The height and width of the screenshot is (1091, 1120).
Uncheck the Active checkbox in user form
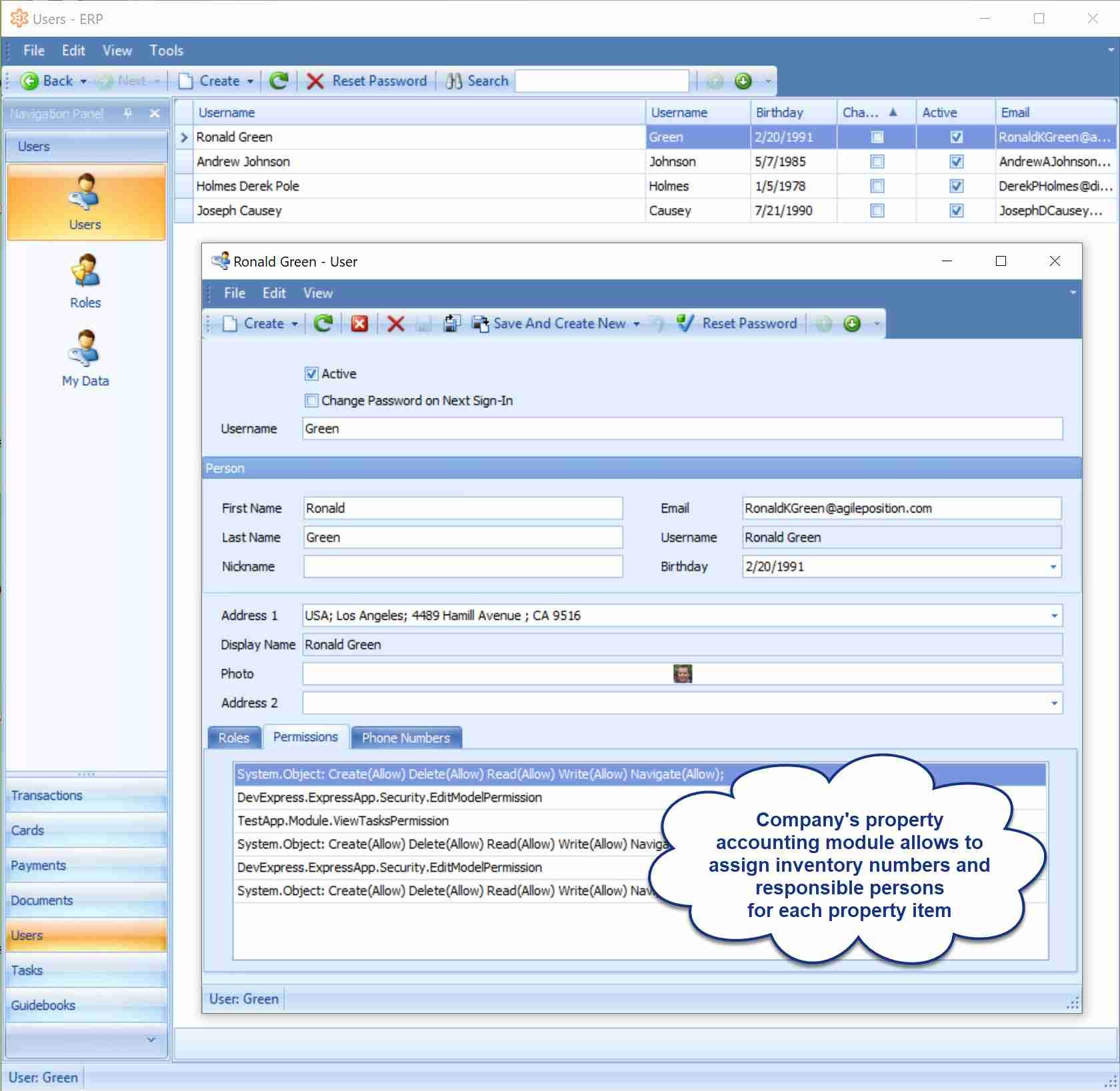(311, 374)
